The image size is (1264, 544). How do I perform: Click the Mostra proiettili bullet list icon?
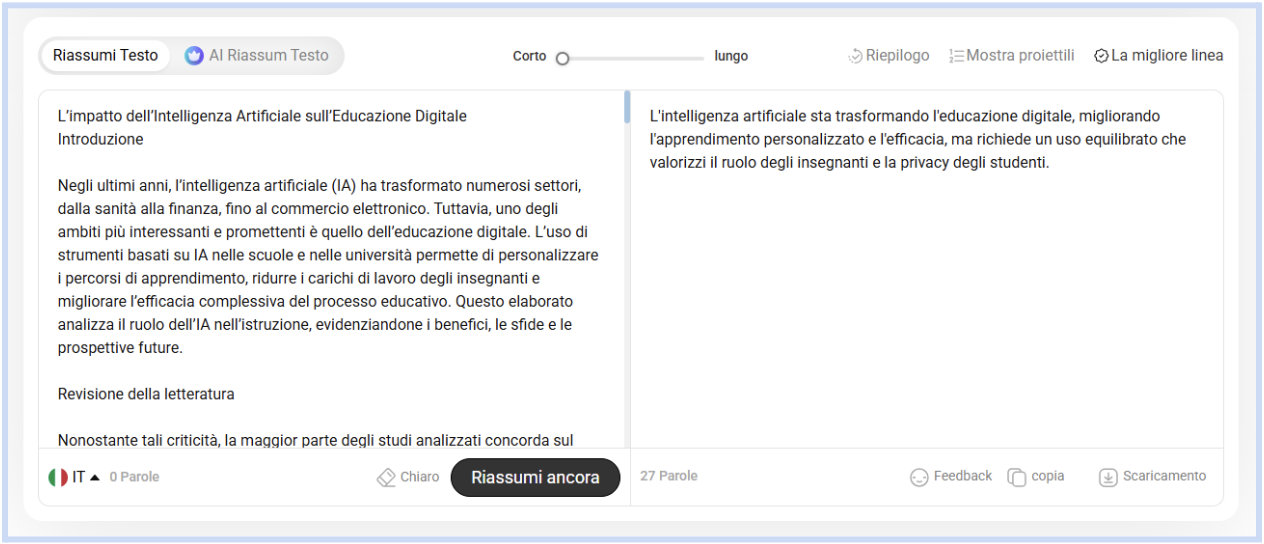tap(956, 56)
